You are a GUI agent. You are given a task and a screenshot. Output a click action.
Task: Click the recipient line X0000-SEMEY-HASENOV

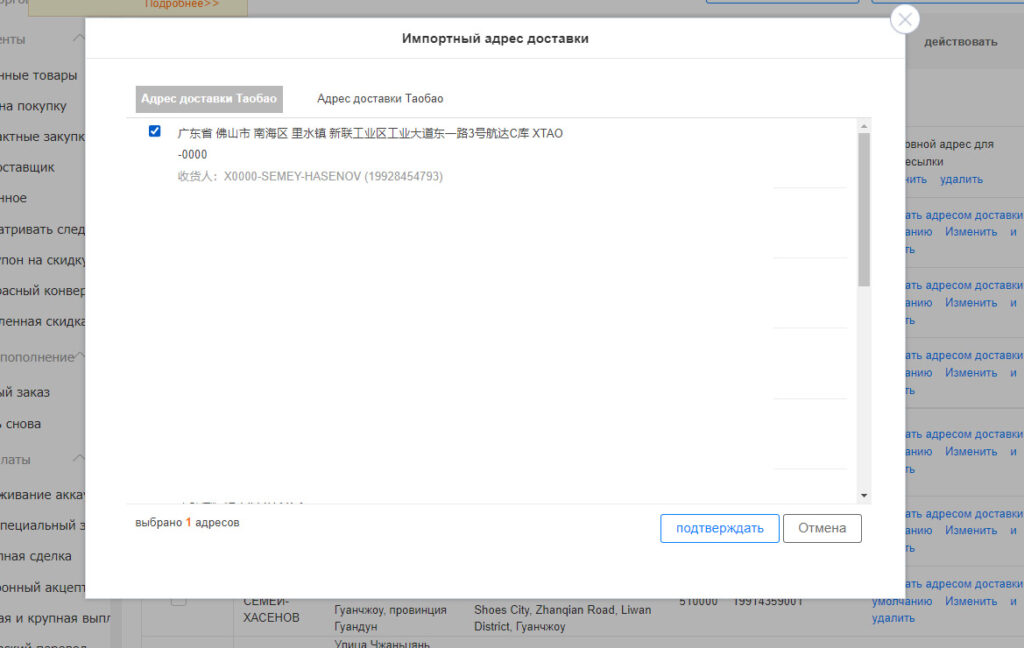pos(310,176)
